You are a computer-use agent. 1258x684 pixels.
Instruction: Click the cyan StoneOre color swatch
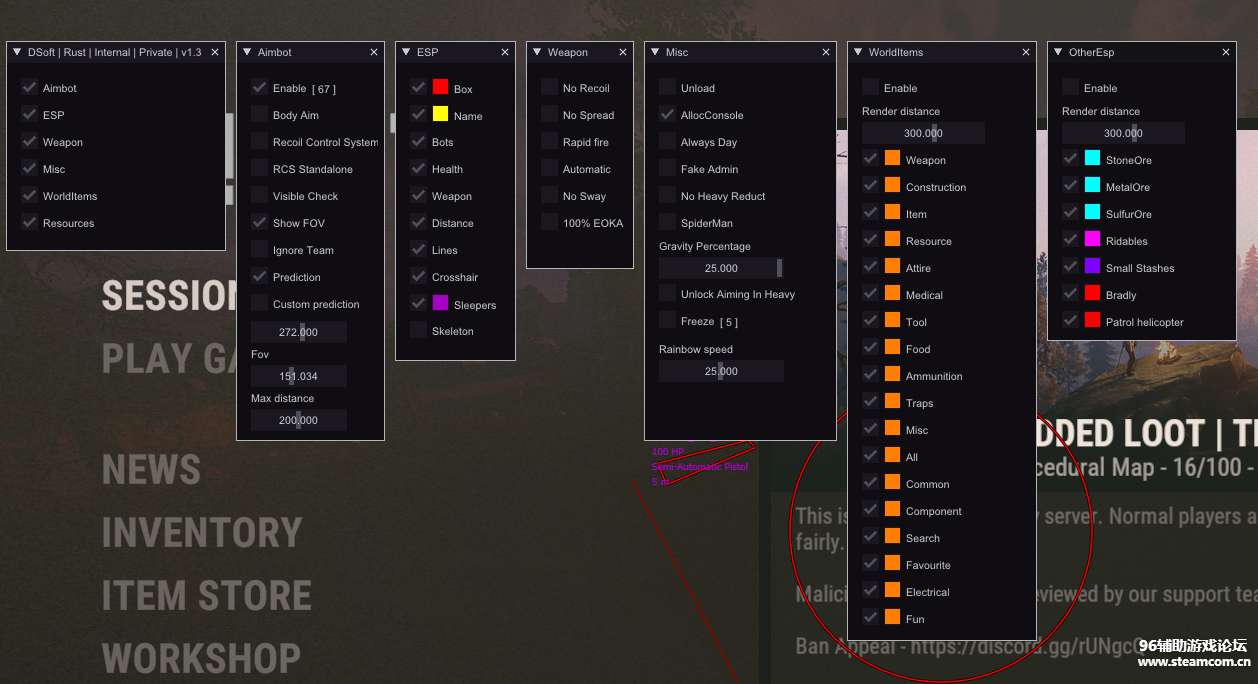pyautogui.click(x=1092, y=159)
